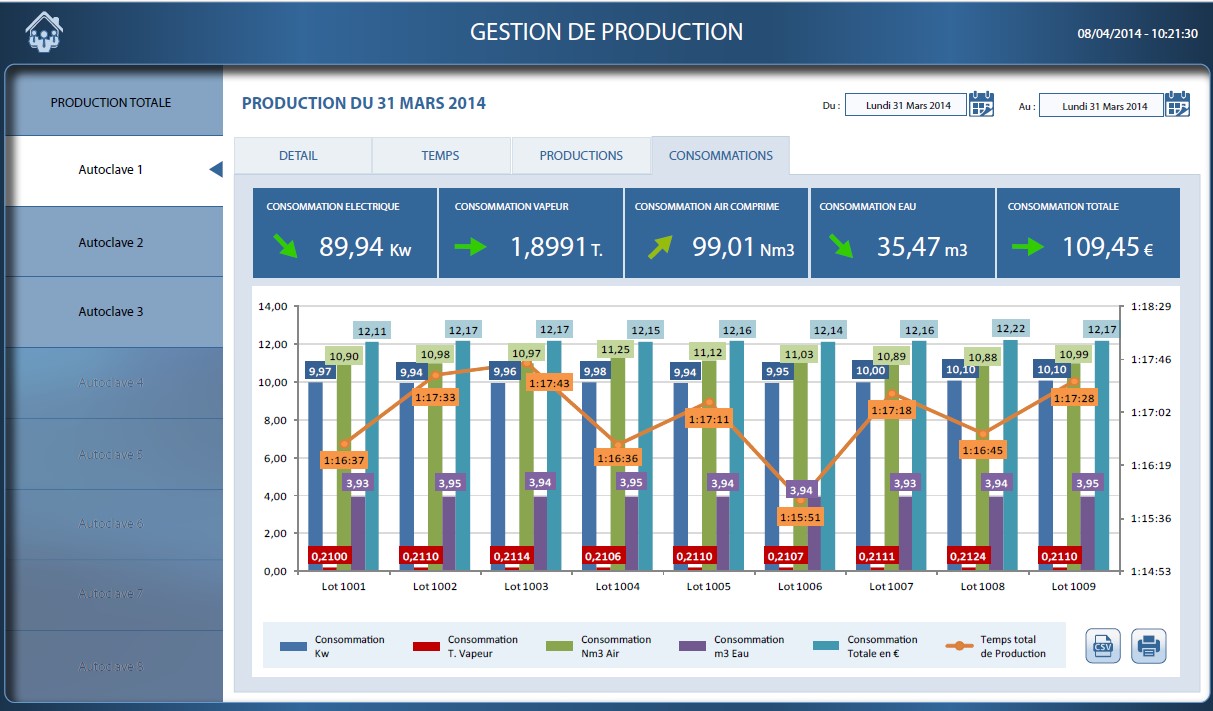Select Autoclave 3 in the sidebar
Viewport: 1213px width, 711px height.
coord(111,312)
